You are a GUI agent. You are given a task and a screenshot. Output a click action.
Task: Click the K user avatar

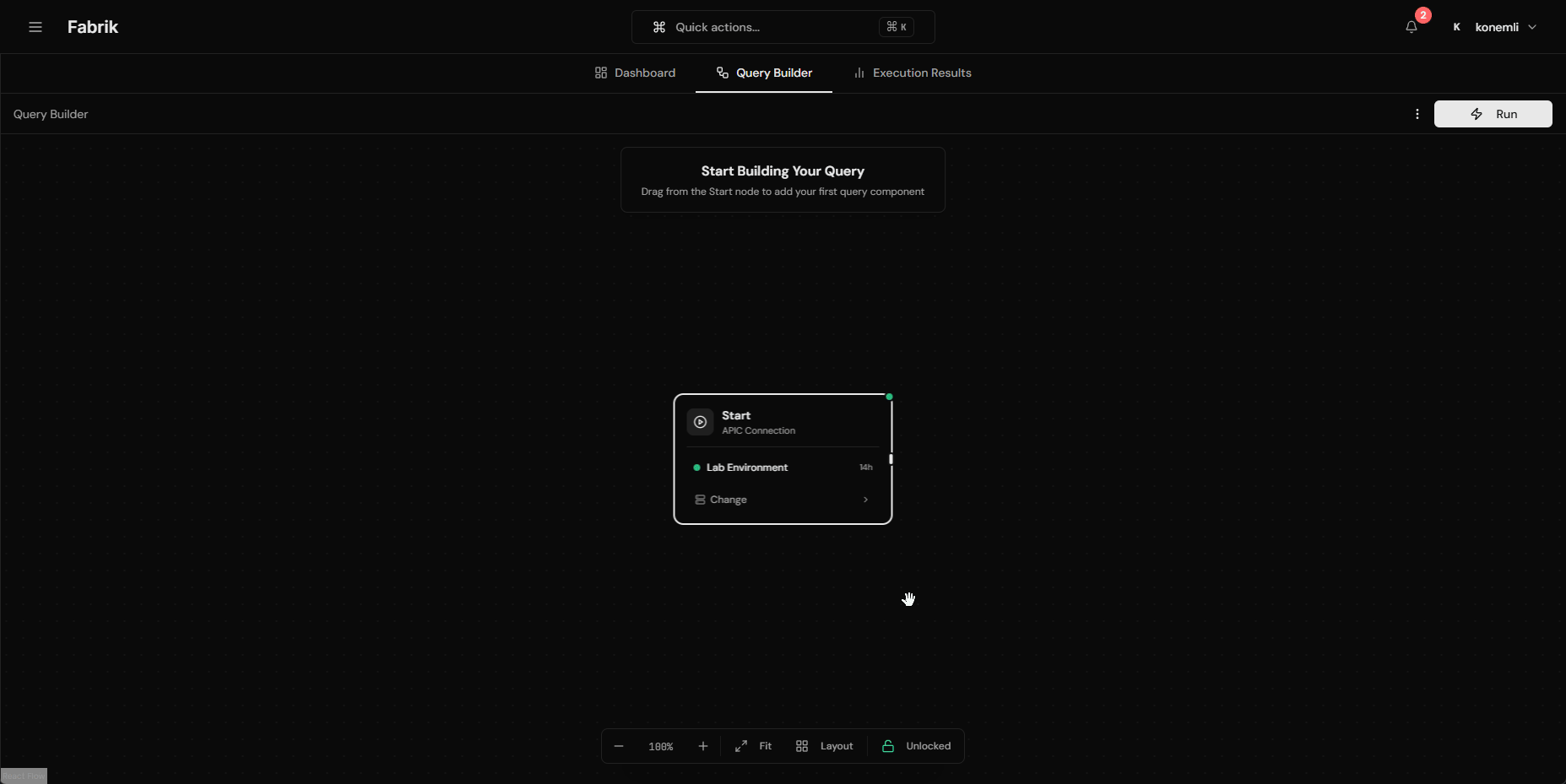(1456, 27)
